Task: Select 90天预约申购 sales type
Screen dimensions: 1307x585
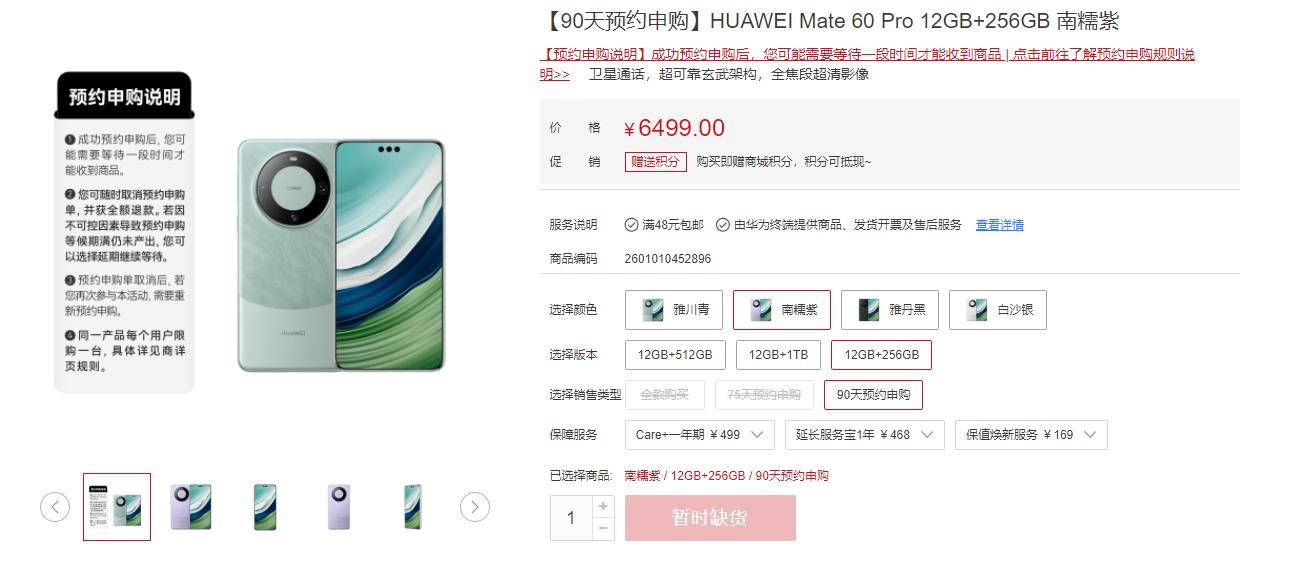Action: pyautogui.click(x=874, y=395)
